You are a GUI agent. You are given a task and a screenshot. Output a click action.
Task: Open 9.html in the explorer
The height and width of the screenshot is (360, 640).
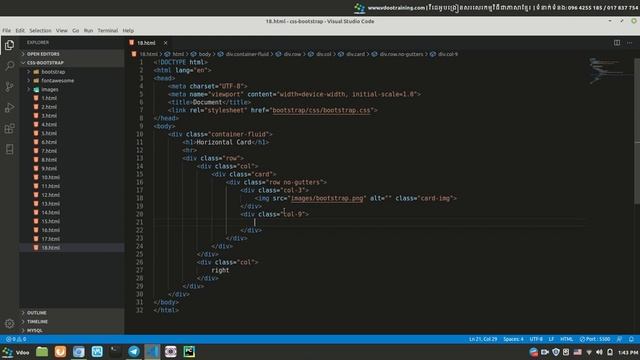click(x=49, y=169)
